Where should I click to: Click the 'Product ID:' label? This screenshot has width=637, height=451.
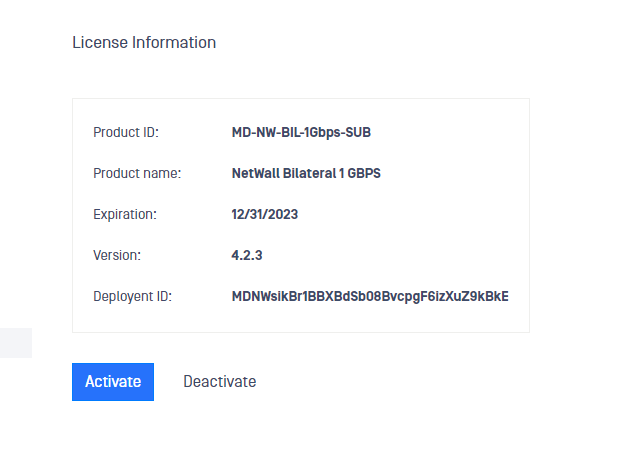tap(126, 132)
